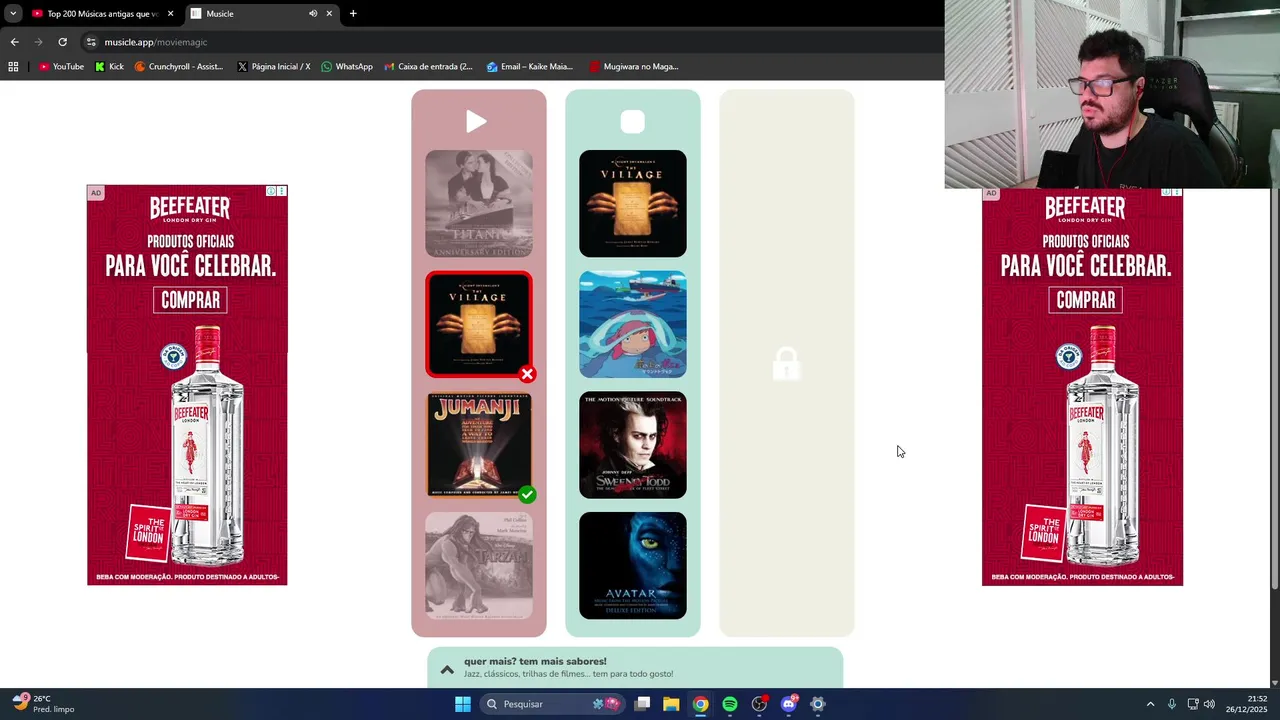
Task: Open the tab search dropdown
Action: 12,13
